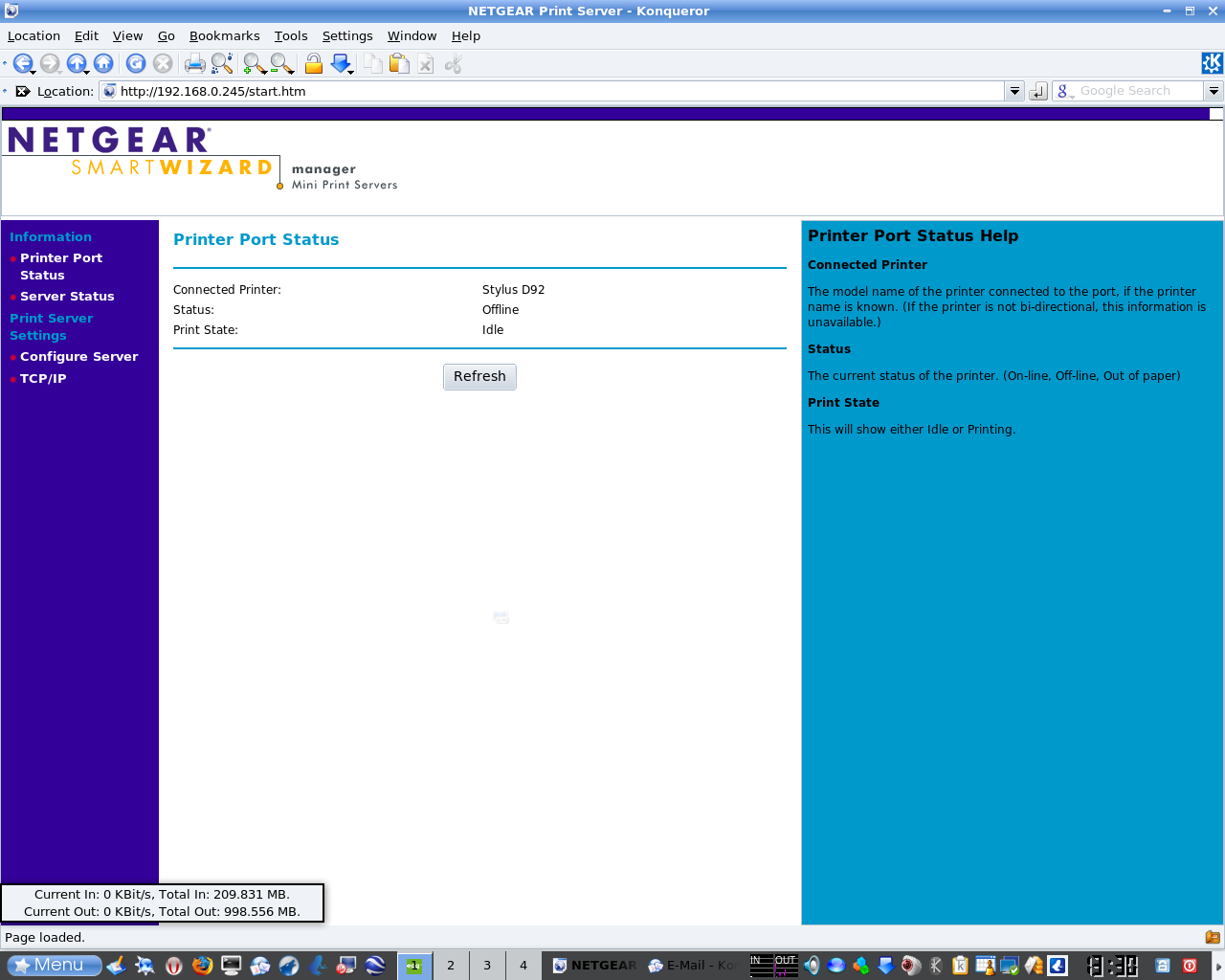Open the Help menu

coord(466,36)
